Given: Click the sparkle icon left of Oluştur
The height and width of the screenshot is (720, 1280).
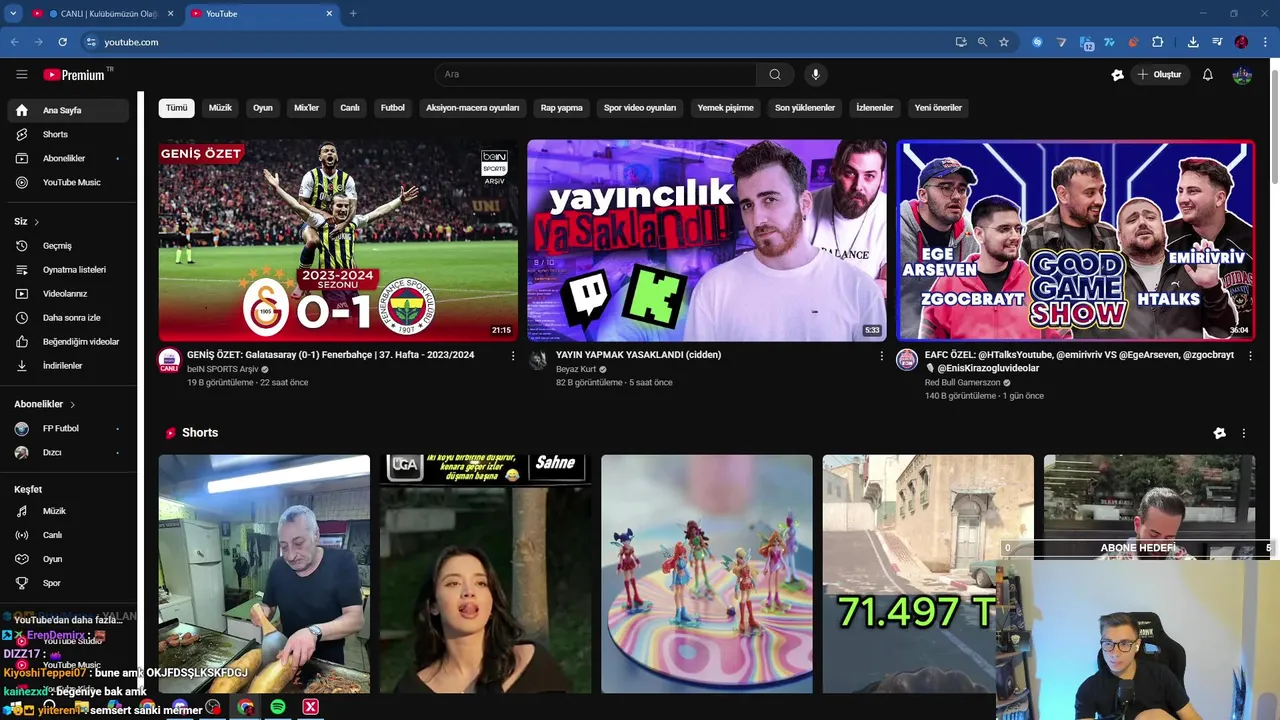Looking at the screenshot, I should tap(1118, 75).
